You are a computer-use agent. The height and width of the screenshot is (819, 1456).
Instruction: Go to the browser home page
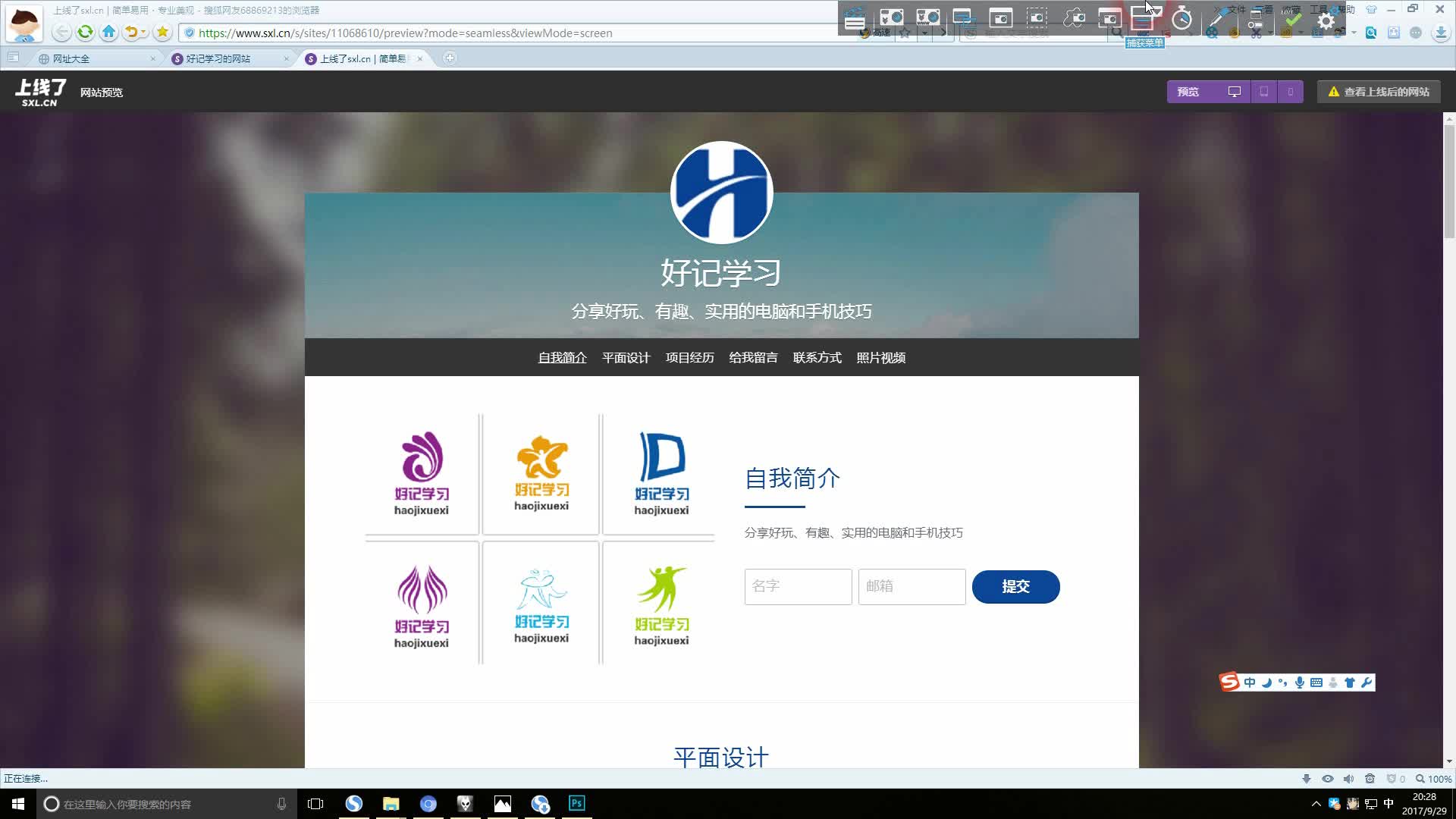click(x=109, y=33)
